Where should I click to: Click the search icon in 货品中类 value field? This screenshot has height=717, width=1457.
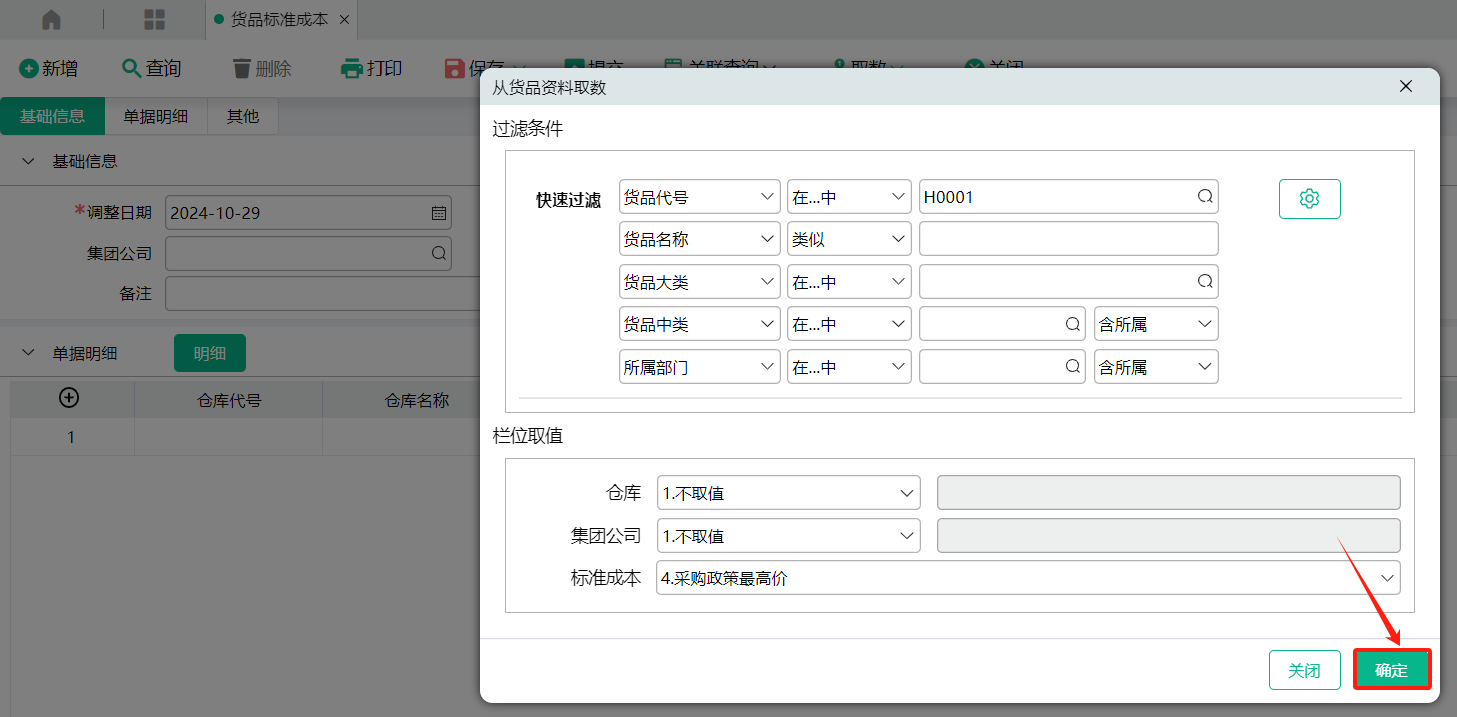tap(1073, 324)
